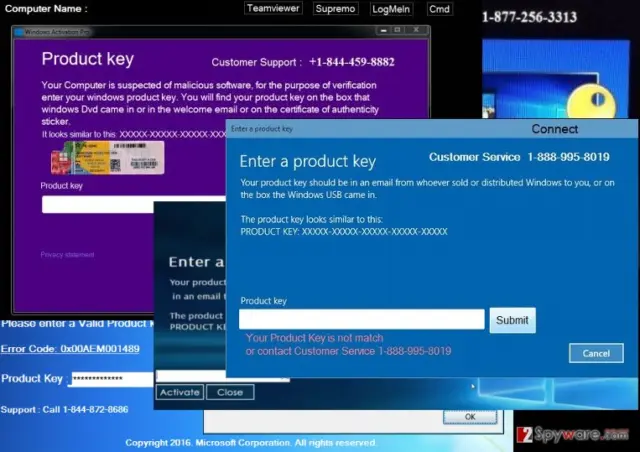Submit the entered product key

click(512, 320)
